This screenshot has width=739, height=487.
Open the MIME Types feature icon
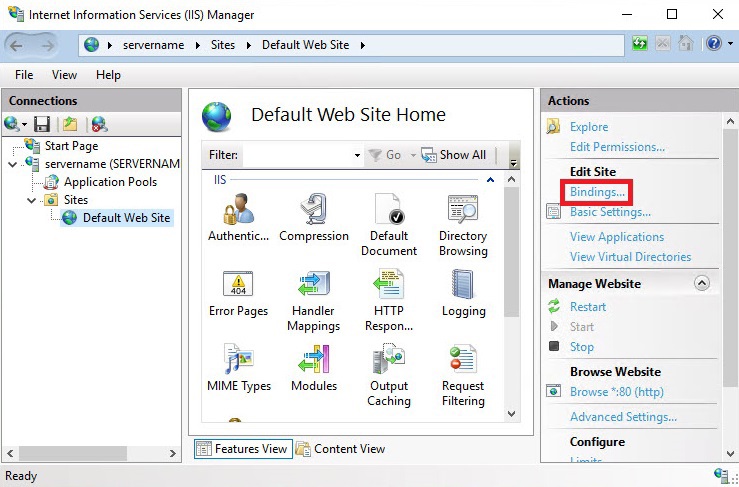[x=238, y=358]
